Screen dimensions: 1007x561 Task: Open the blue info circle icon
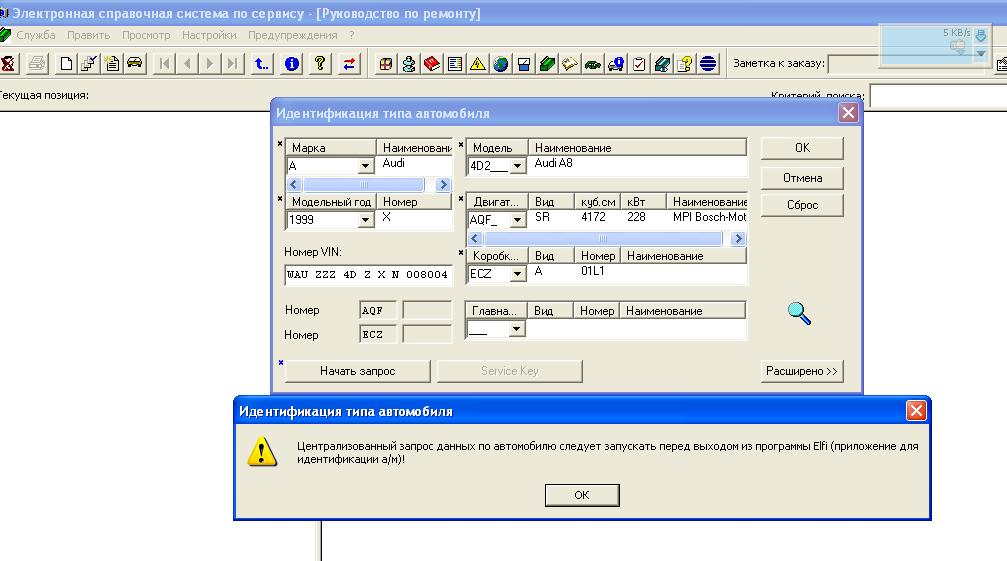coord(291,64)
